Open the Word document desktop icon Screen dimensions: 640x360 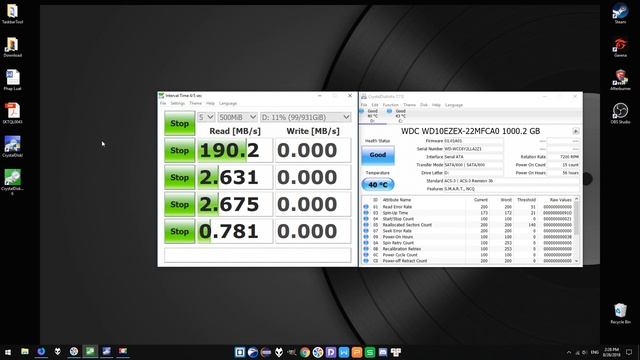(x=12, y=80)
